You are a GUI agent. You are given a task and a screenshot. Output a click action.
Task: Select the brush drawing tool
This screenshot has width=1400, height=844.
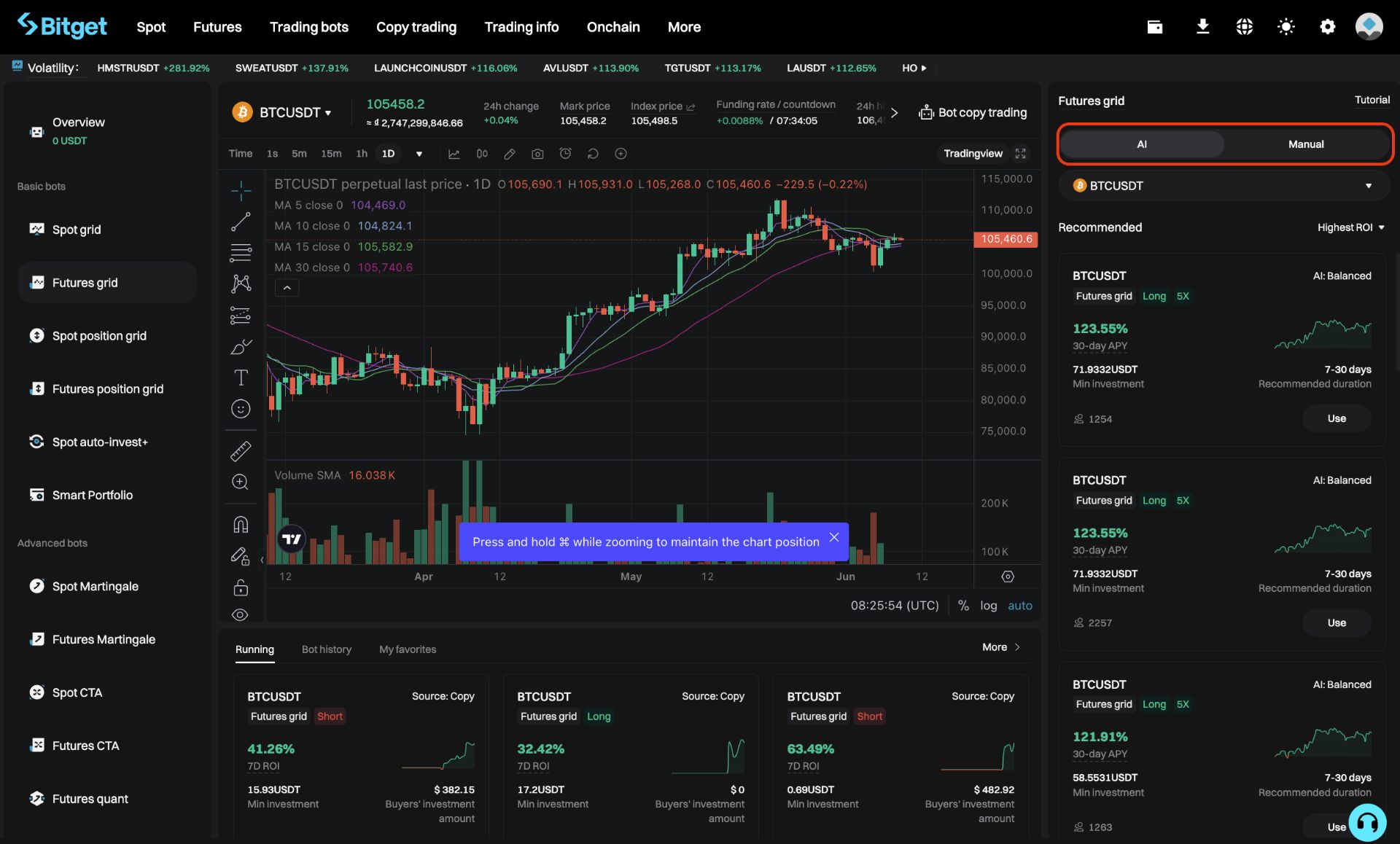click(x=241, y=346)
